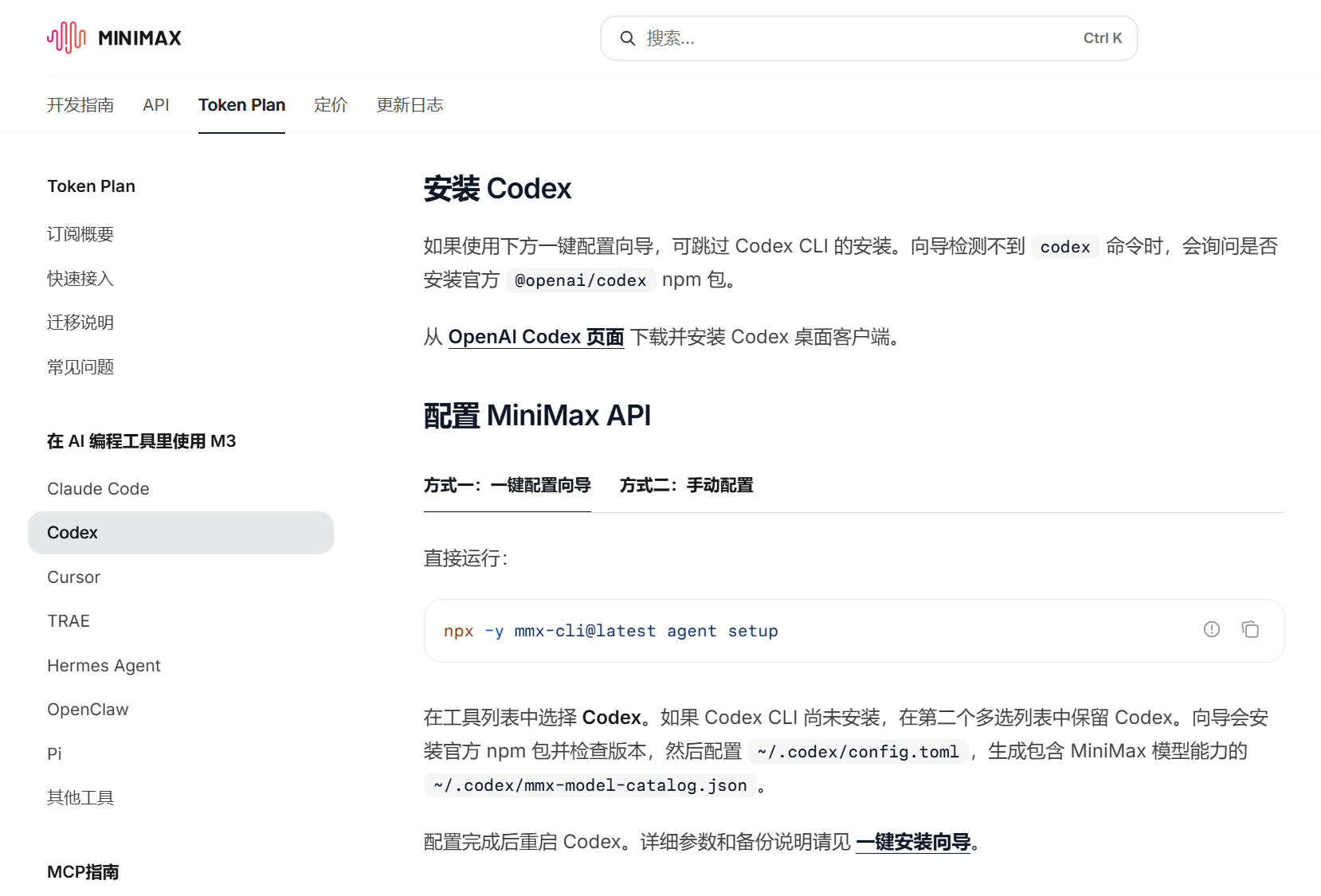The width and height of the screenshot is (1321, 896).
Task: Open the 更新日志 nav tab
Action: (410, 105)
